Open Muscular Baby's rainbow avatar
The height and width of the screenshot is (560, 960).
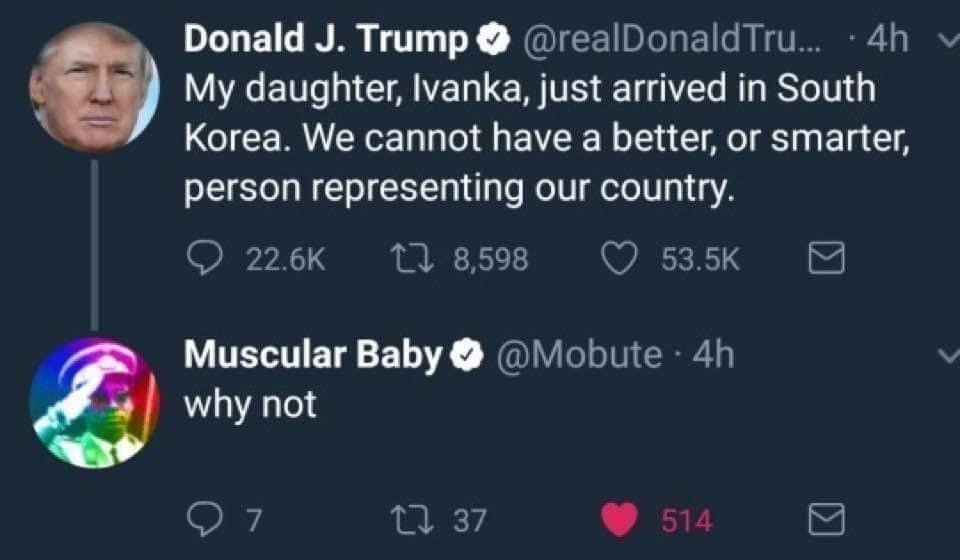coord(93,402)
